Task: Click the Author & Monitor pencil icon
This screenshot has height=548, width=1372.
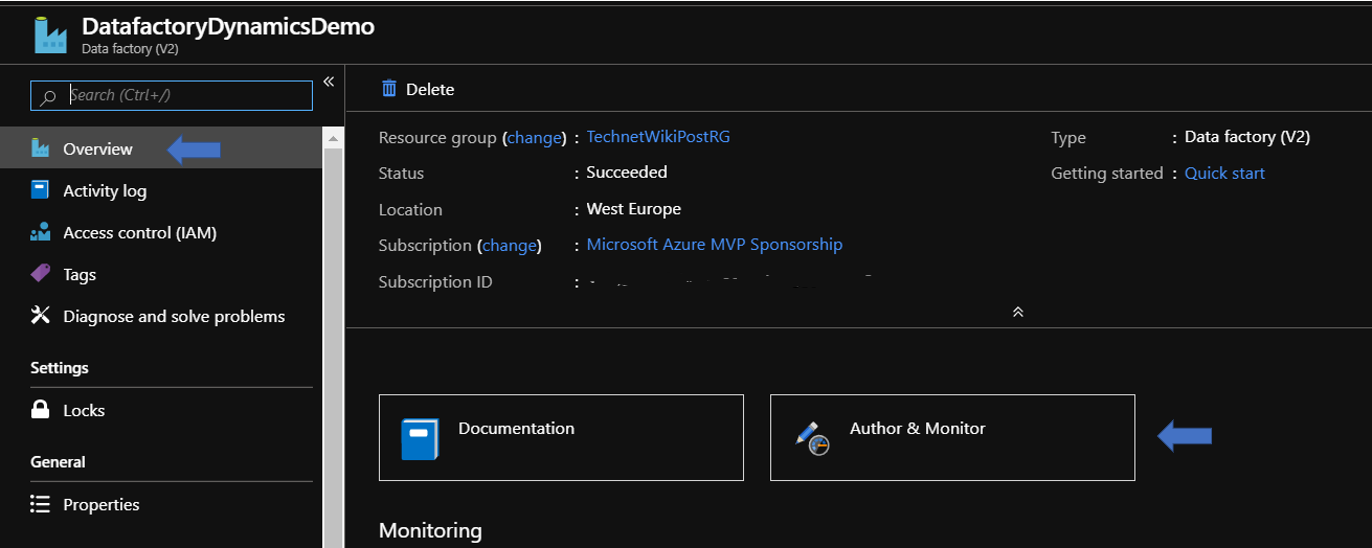Action: pyautogui.click(x=812, y=439)
